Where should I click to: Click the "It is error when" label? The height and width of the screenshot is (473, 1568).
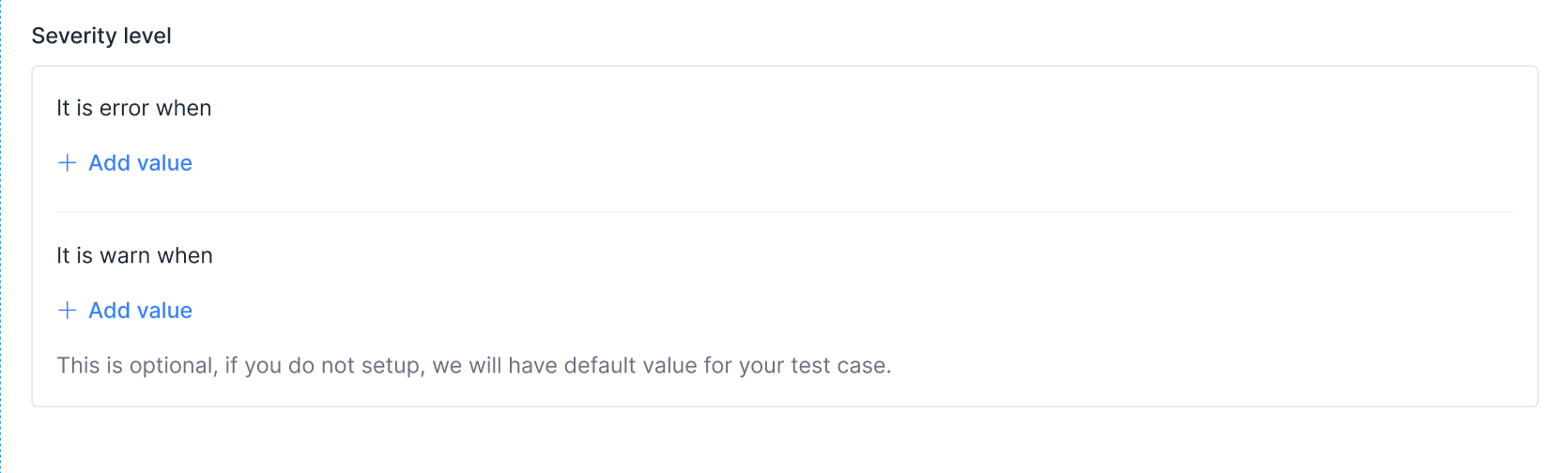point(133,108)
